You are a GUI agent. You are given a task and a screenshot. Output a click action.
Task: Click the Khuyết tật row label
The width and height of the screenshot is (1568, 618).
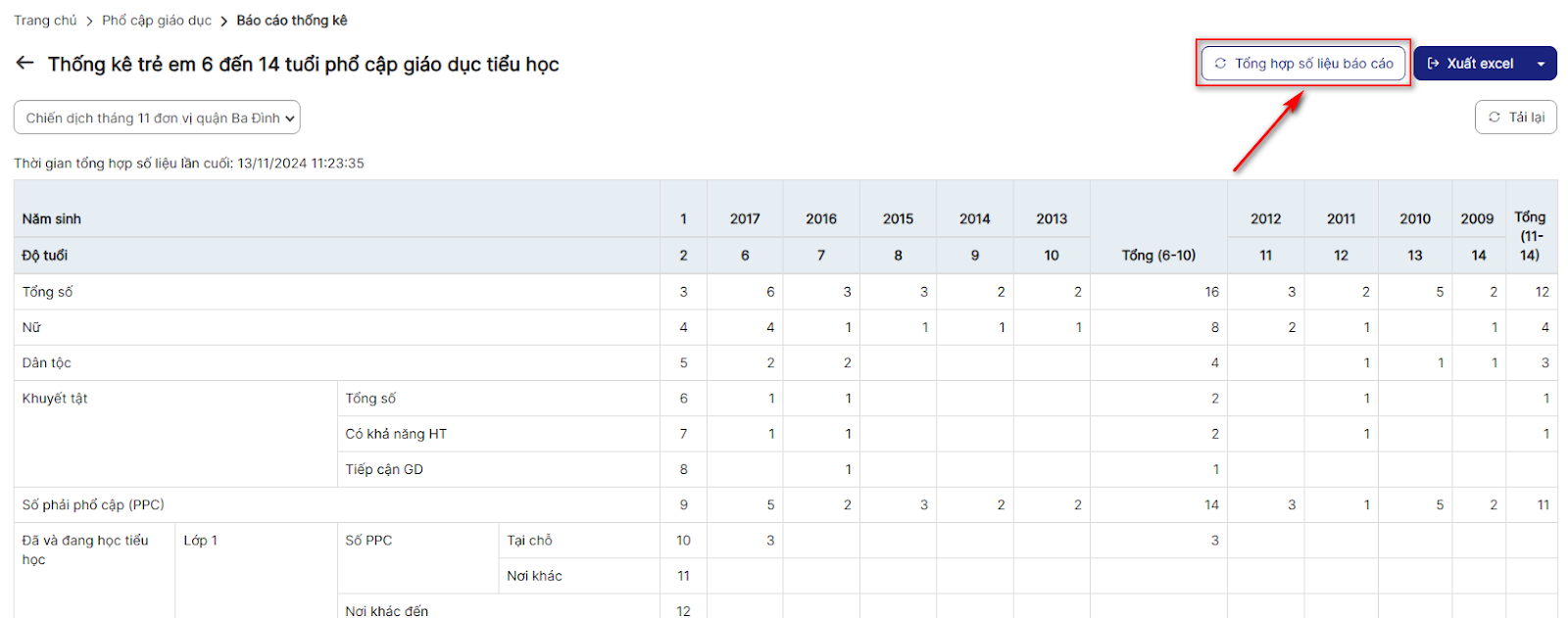[55, 399]
